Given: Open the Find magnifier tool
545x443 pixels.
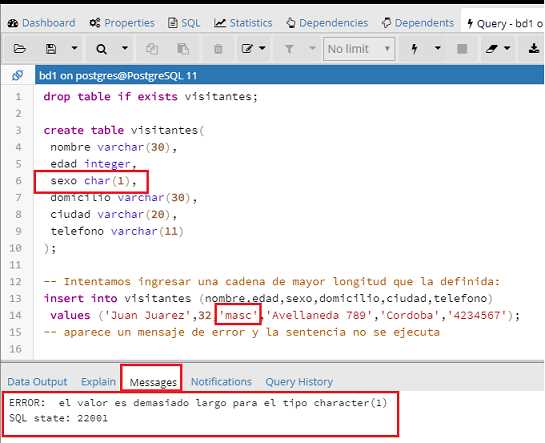Looking at the screenshot, I should [x=101, y=49].
